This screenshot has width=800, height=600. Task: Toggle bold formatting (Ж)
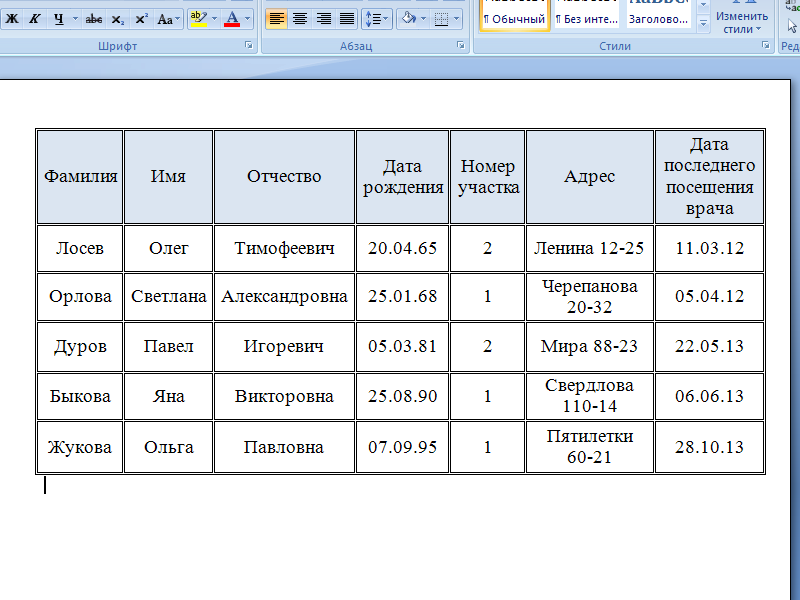click(12, 19)
